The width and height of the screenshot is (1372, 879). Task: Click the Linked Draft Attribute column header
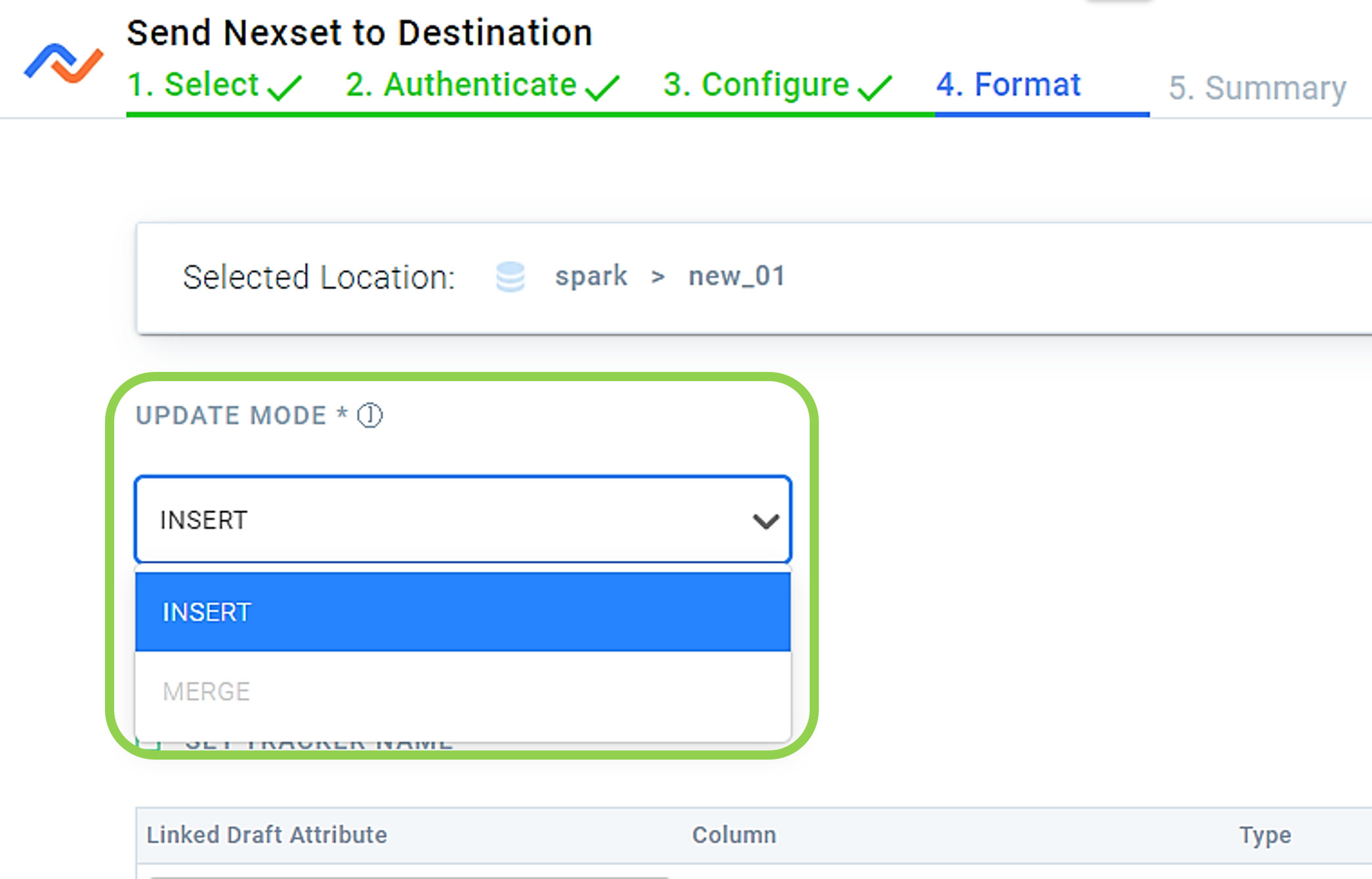pos(266,835)
